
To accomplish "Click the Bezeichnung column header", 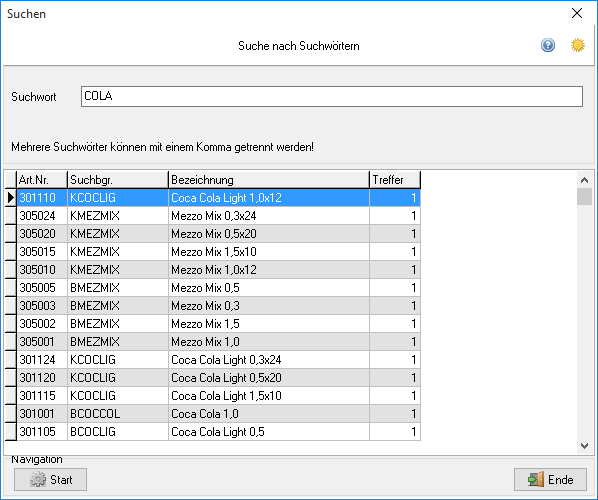I will [x=268, y=180].
